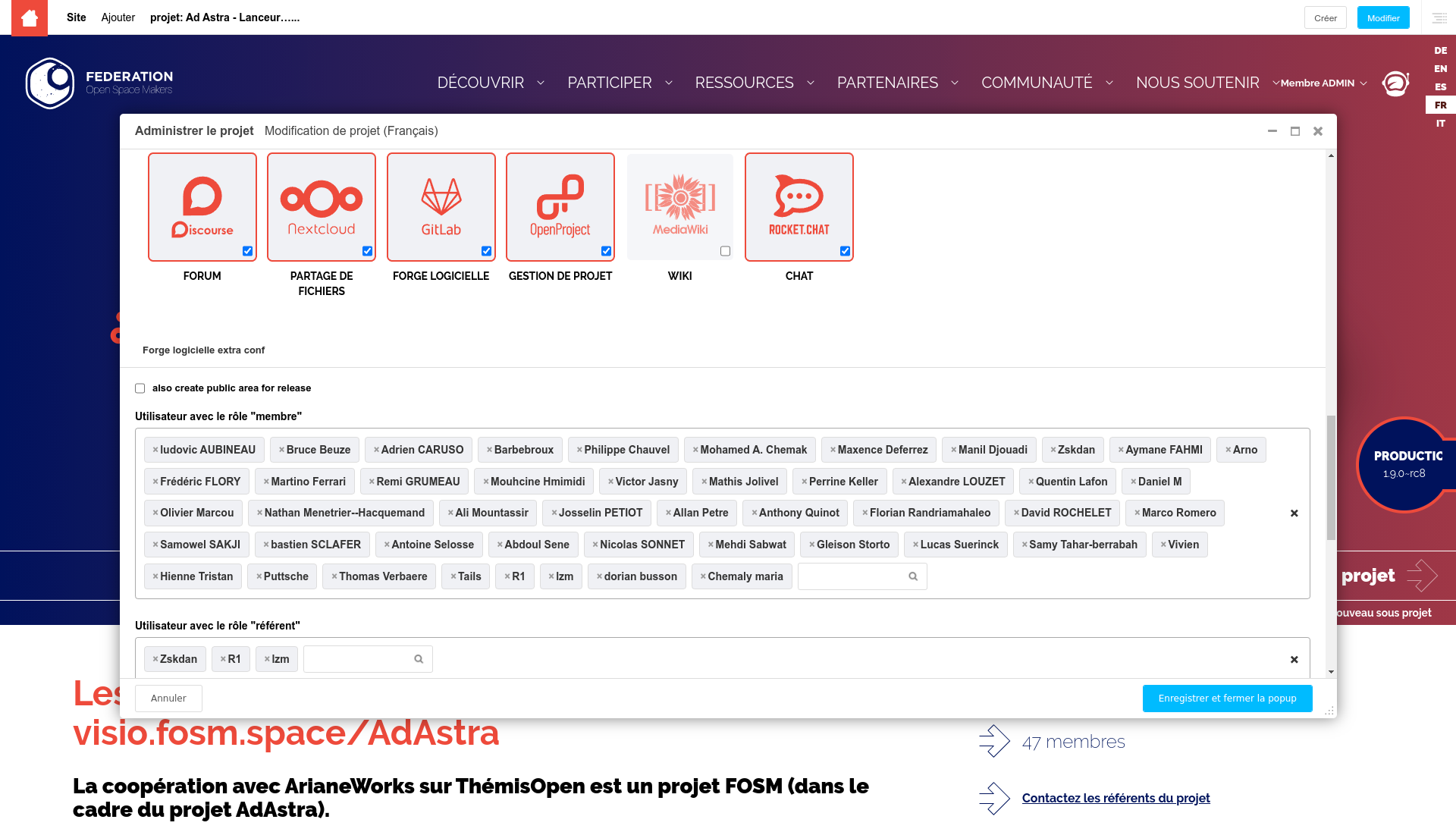
Task: Remove Zskdan from référent role
Action: [x=155, y=659]
